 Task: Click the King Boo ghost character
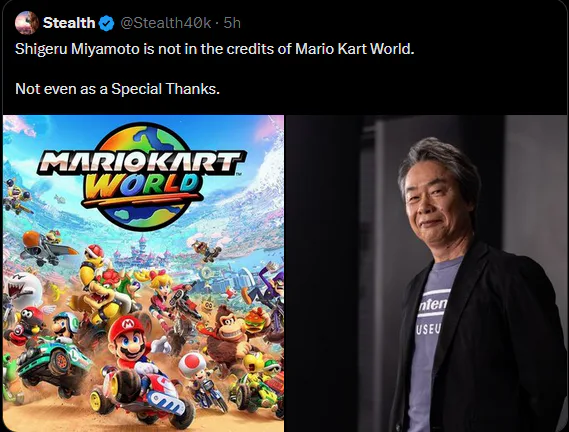[22, 290]
